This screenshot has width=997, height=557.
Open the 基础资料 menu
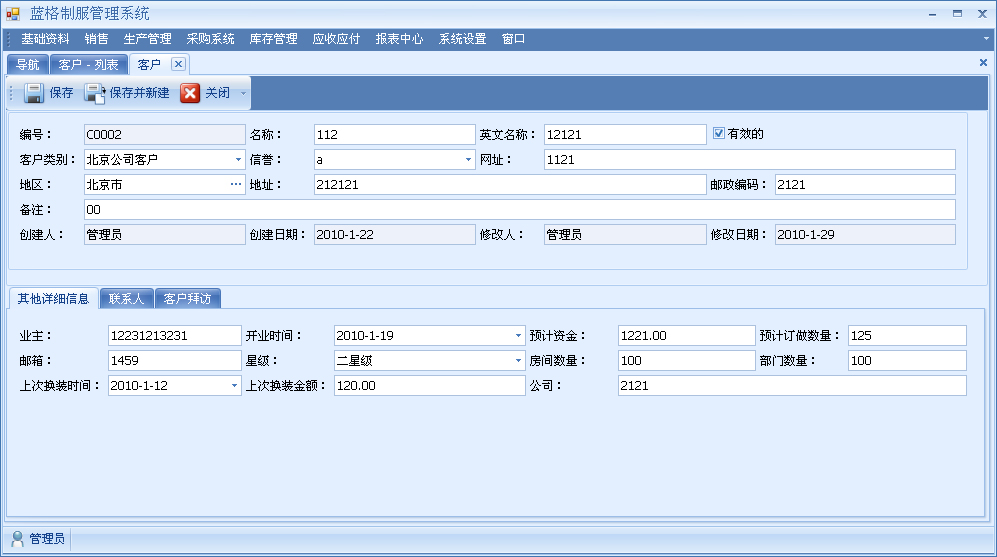coord(45,39)
